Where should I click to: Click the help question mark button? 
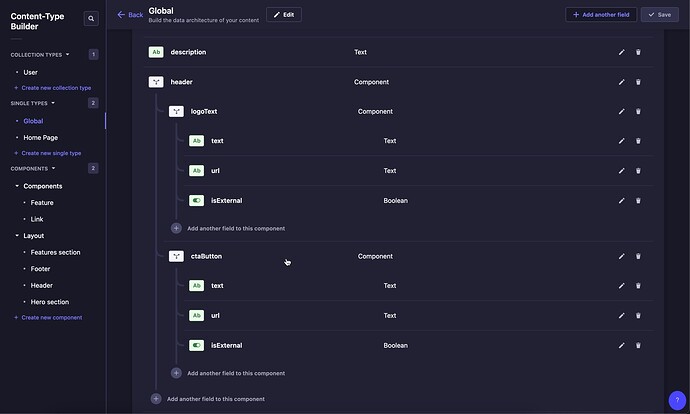click(x=677, y=399)
